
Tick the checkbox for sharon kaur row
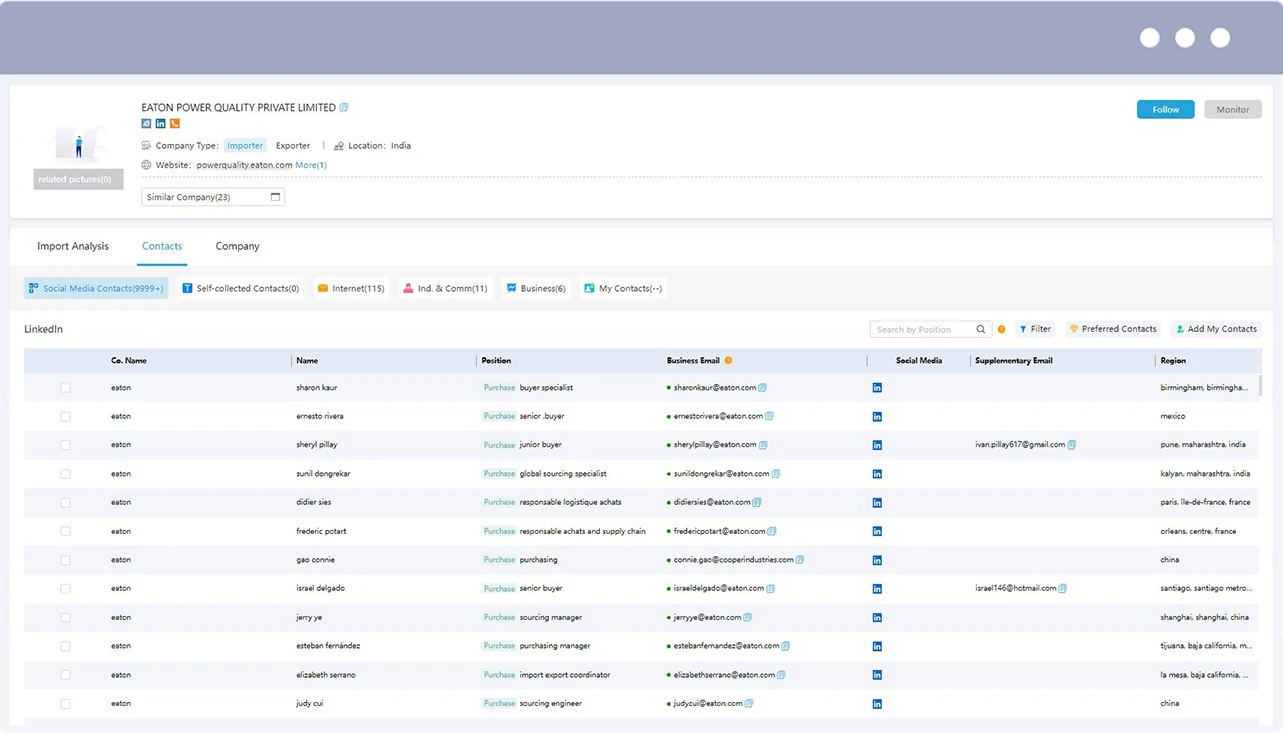pos(65,388)
